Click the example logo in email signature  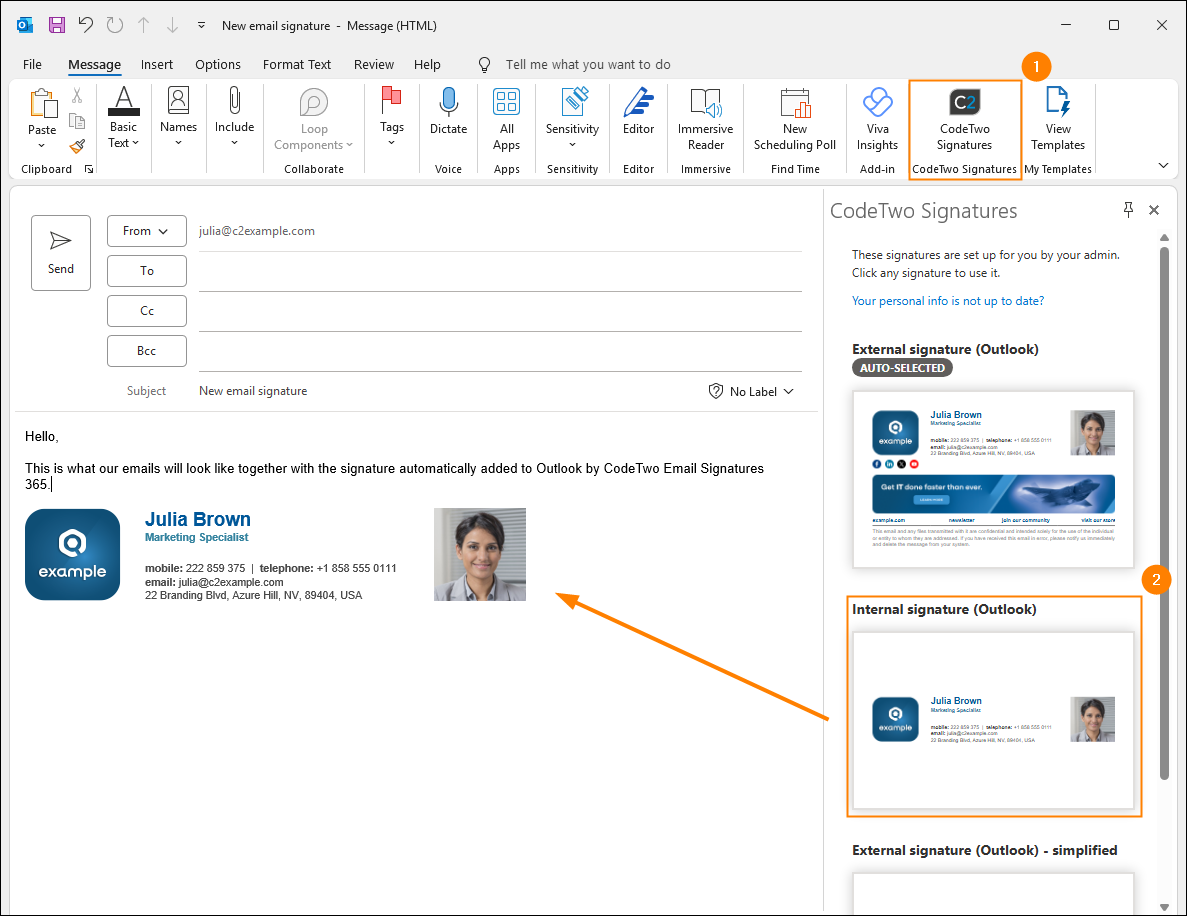point(73,554)
